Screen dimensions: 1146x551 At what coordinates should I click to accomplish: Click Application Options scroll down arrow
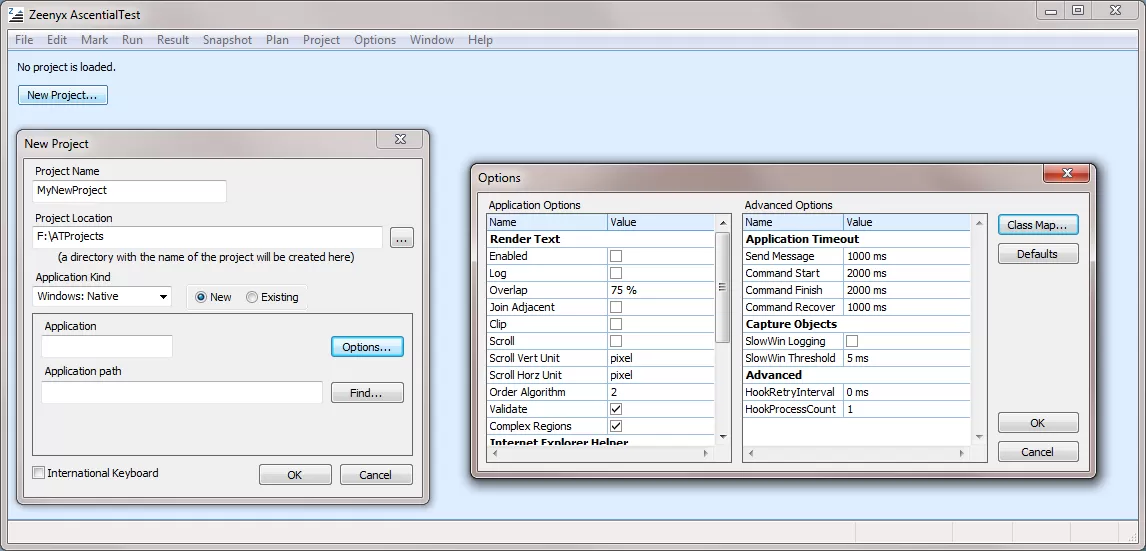723,436
